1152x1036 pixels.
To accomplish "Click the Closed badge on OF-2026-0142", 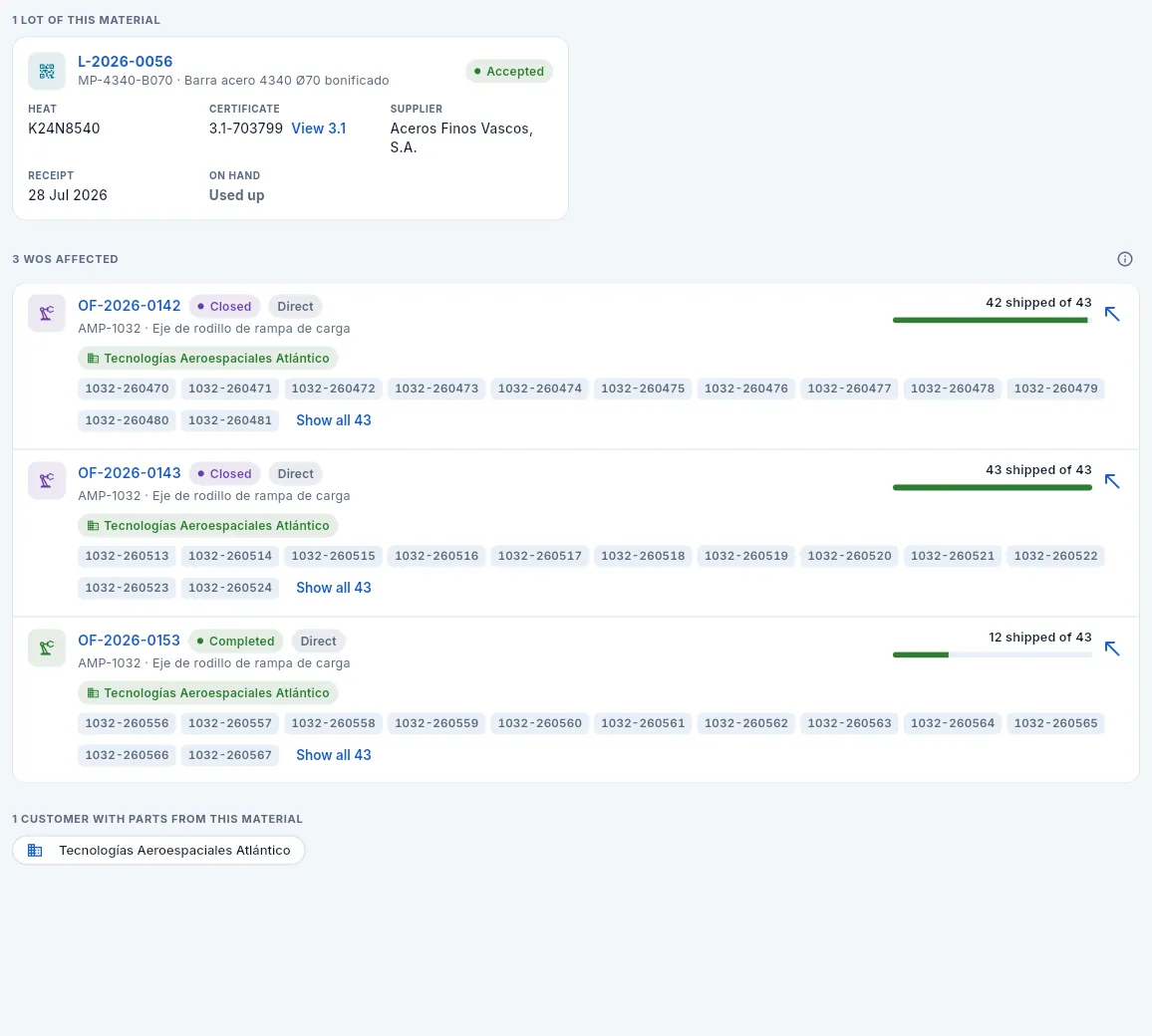I will (x=225, y=306).
